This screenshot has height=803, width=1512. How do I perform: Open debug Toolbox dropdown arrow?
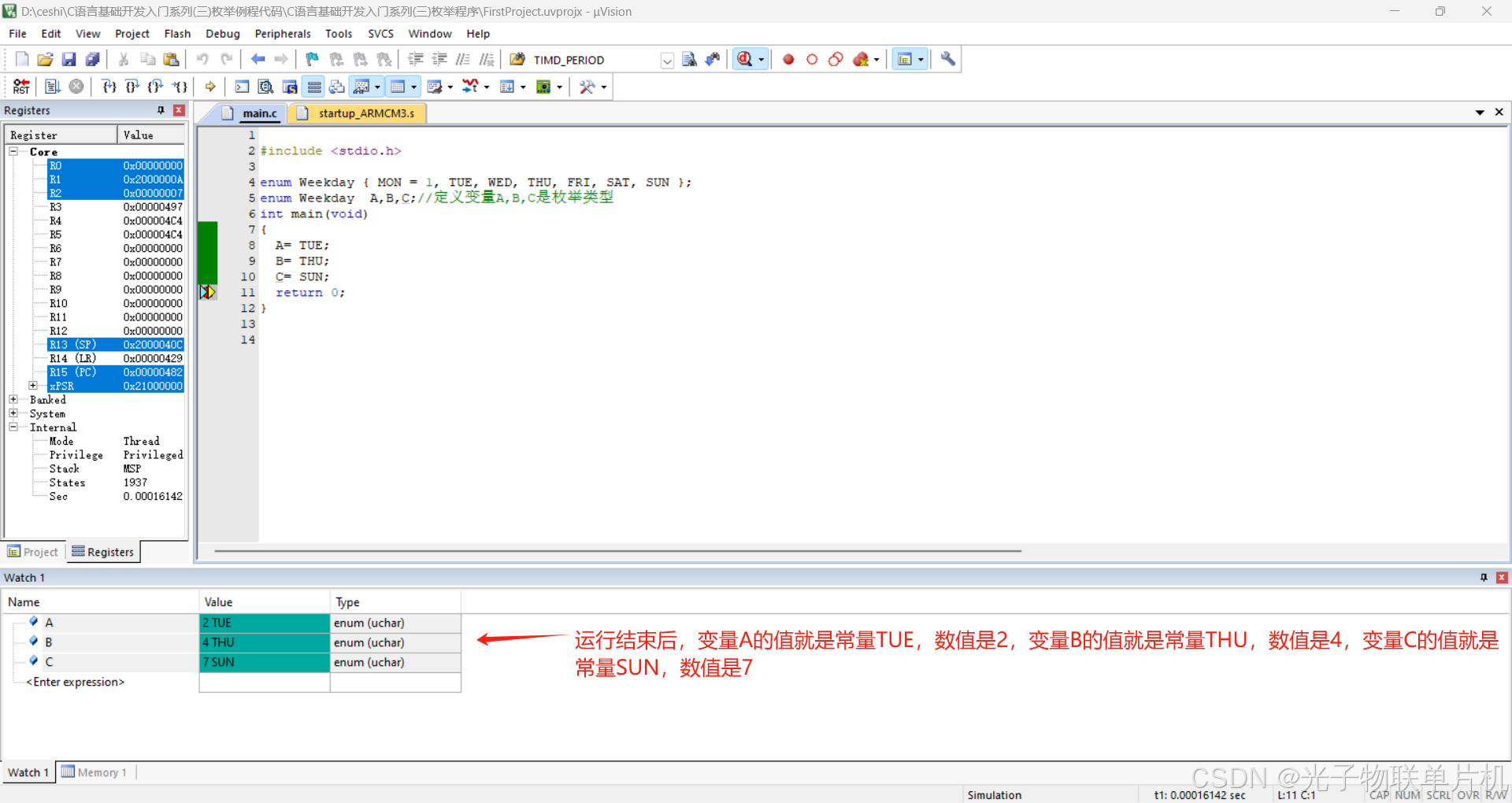pos(604,87)
